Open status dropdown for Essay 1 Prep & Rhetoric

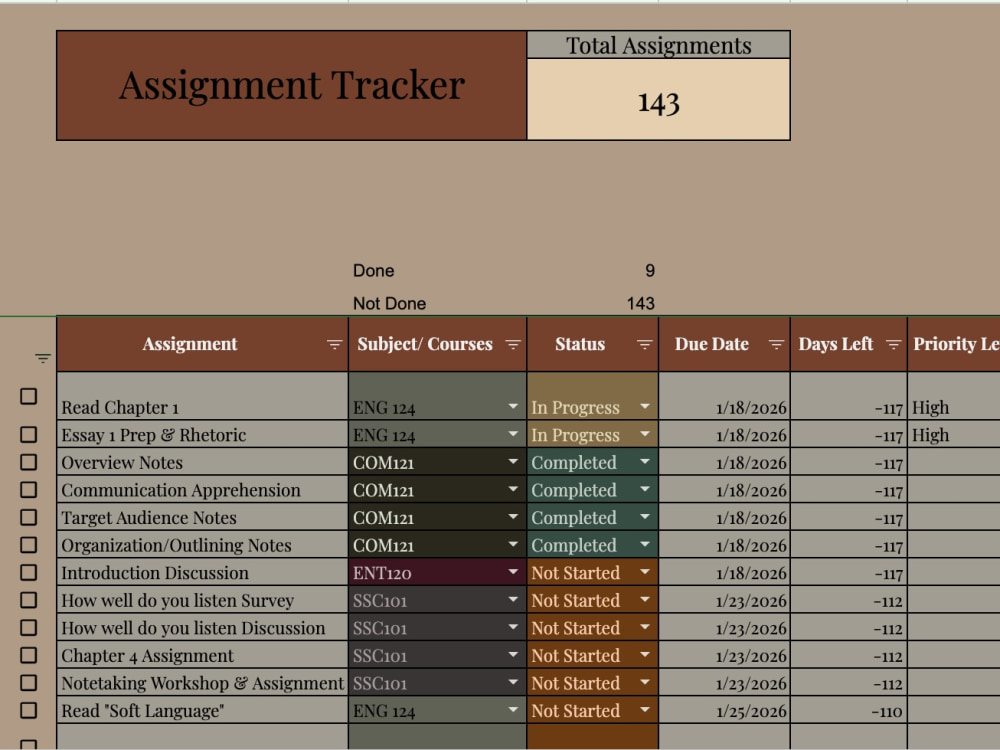pos(645,434)
